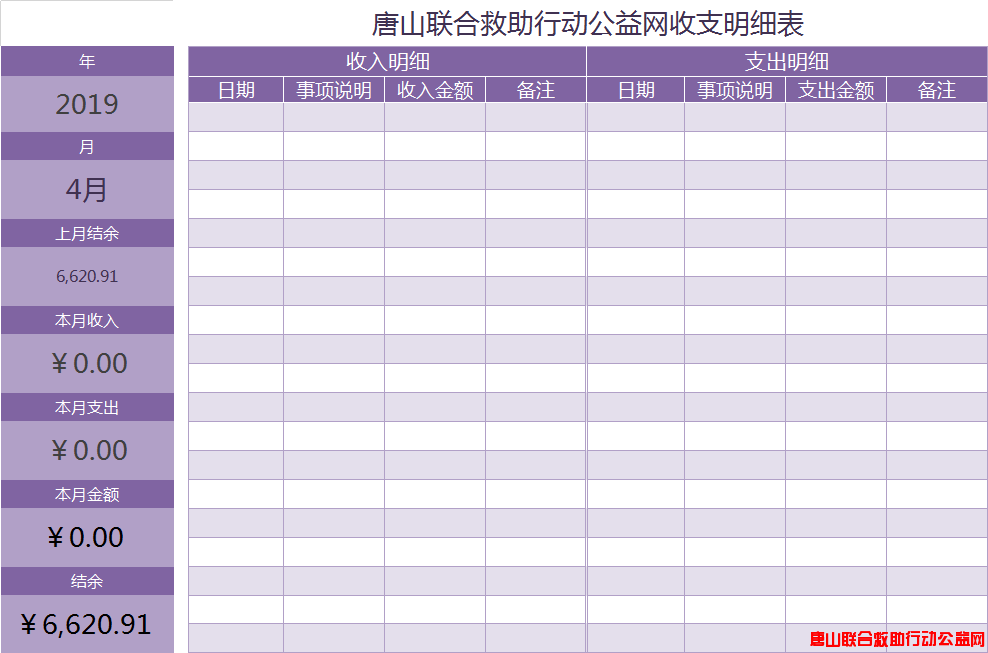Click the first empty cell below 收入金额
Viewport: 988px width, 653px height.
[x=435, y=117]
